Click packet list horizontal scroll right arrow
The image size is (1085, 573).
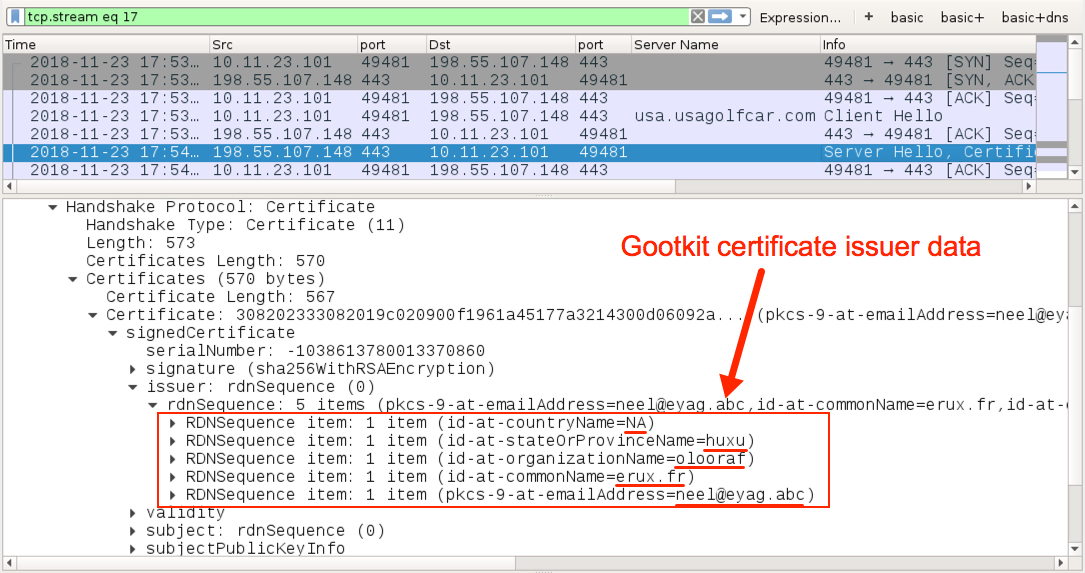pyautogui.click(x=1028, y=186)
